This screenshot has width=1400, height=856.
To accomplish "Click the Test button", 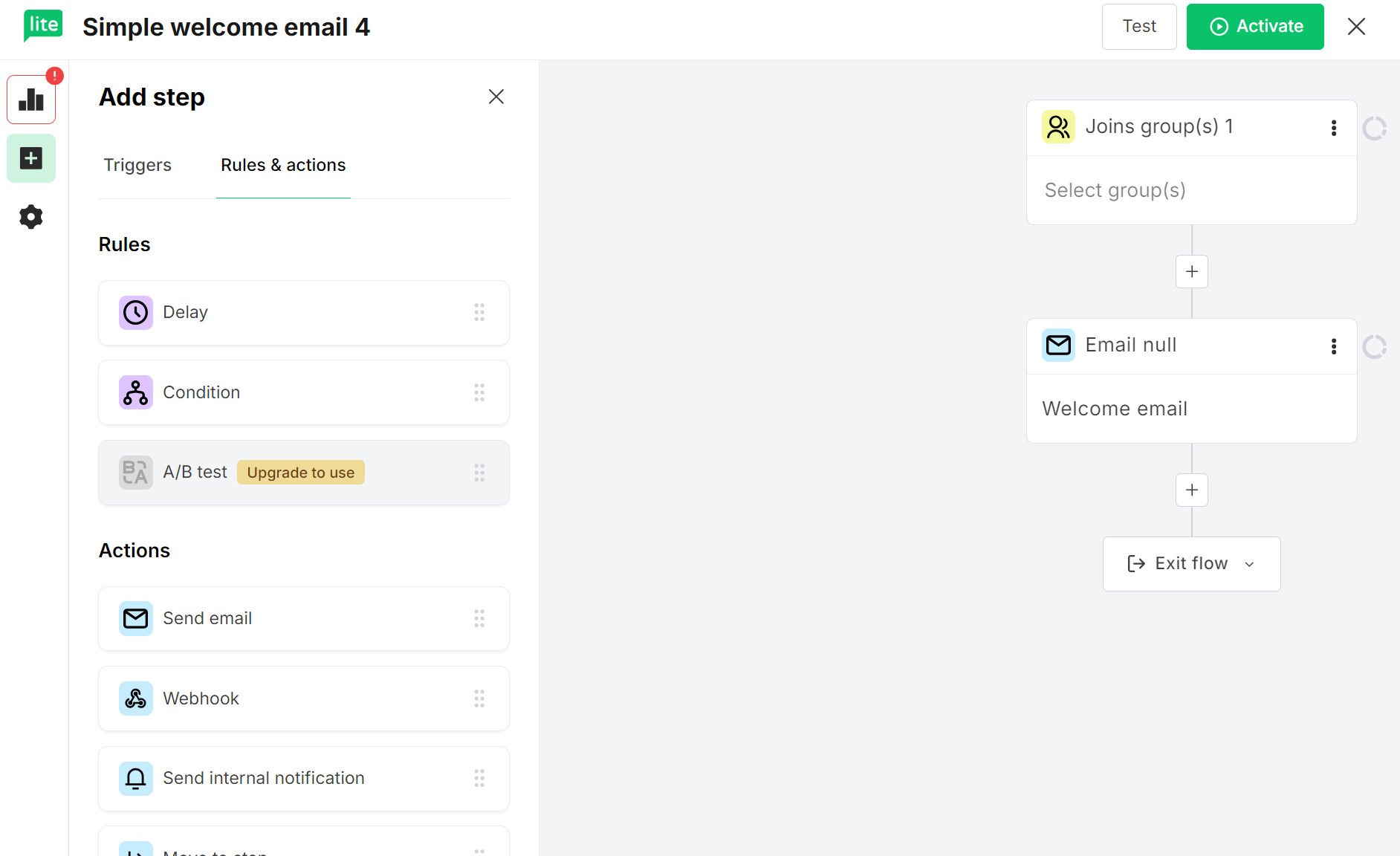I will pyautogui.click(x=1138, y=26).
